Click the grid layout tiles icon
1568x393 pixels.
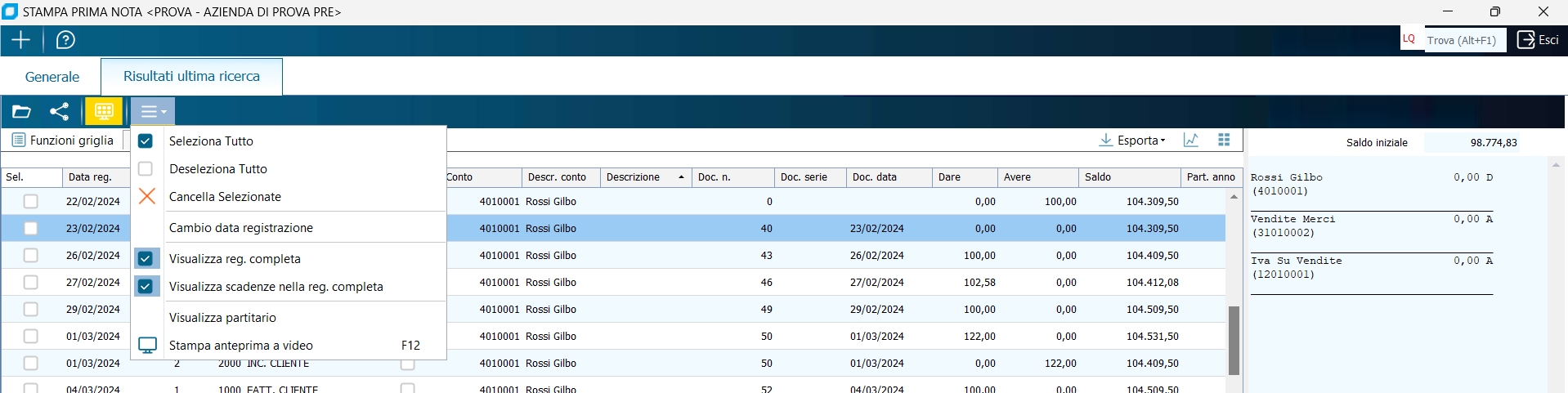(x=1224, y=141)
